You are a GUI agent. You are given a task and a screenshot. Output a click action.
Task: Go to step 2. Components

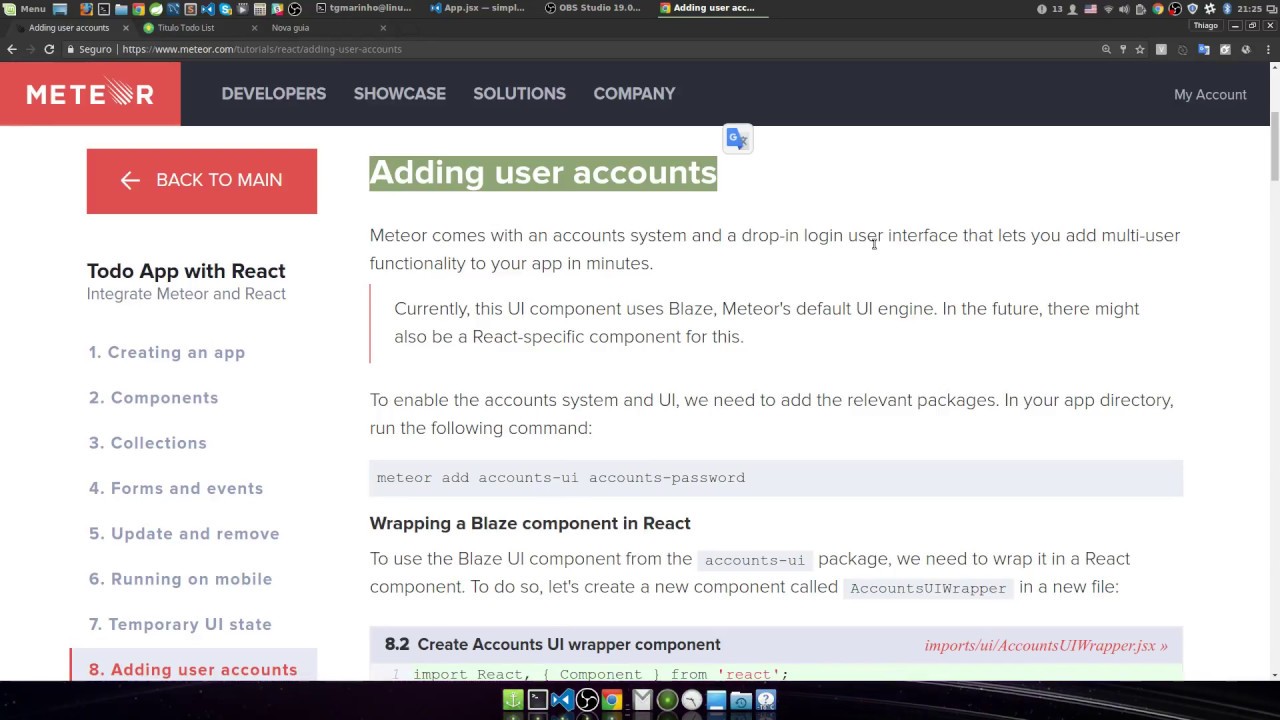(x=154, y=398)
